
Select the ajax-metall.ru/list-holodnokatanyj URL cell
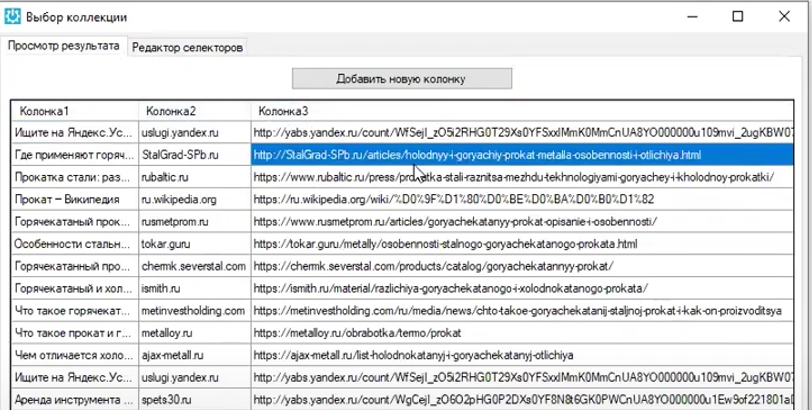pyautogui.click(x=522, y=355)
